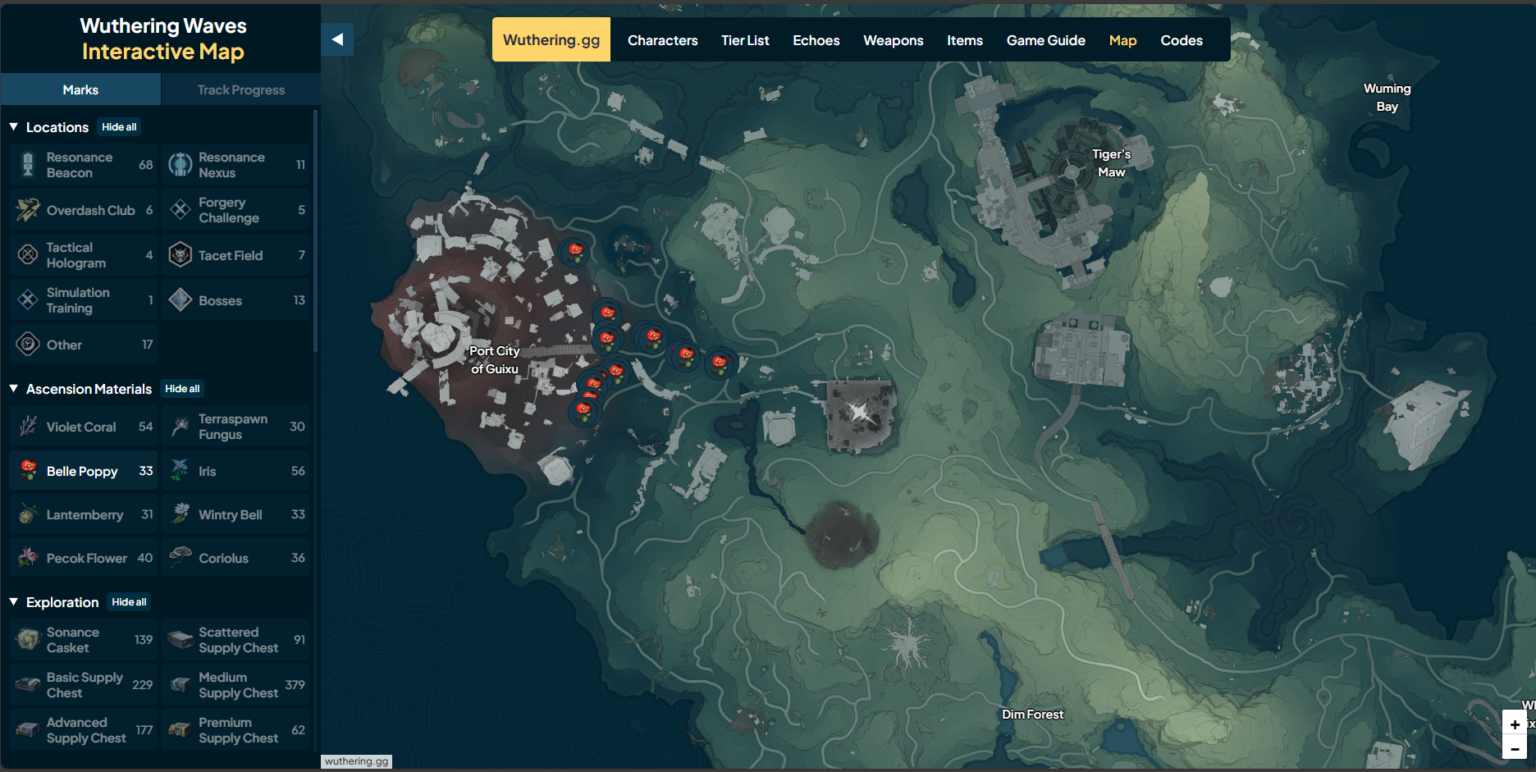Open the Wuthering.gg home link
Image resolution: width=1536 pixels, height=772 pixels.
point(551,39)
